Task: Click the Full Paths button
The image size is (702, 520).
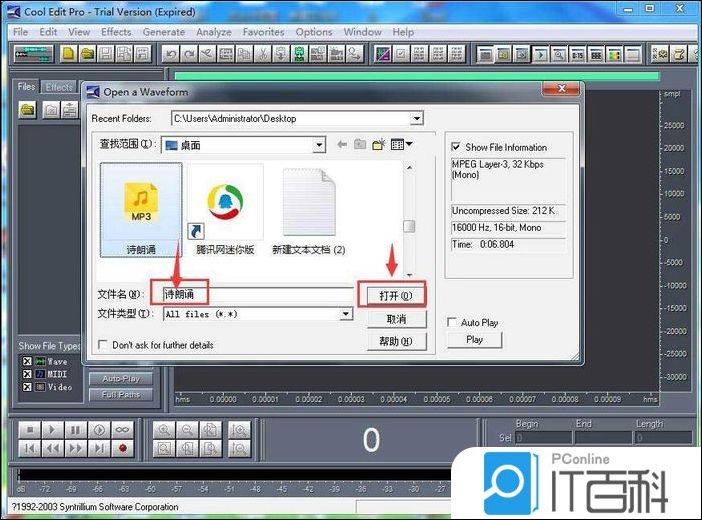Action: pyautogui.click(x=121, y=395)
